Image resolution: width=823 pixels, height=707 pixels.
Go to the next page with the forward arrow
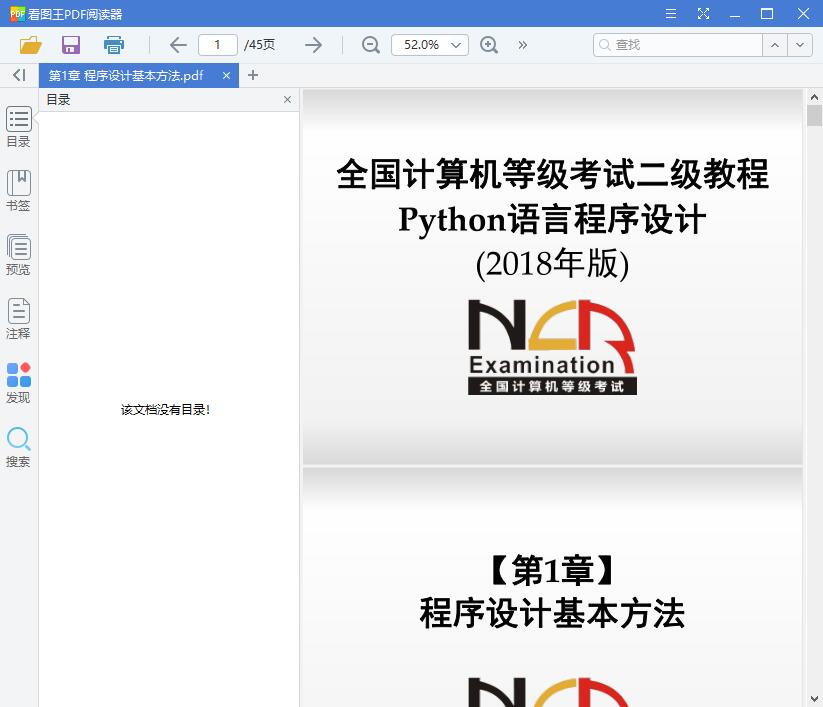(313, 45)
